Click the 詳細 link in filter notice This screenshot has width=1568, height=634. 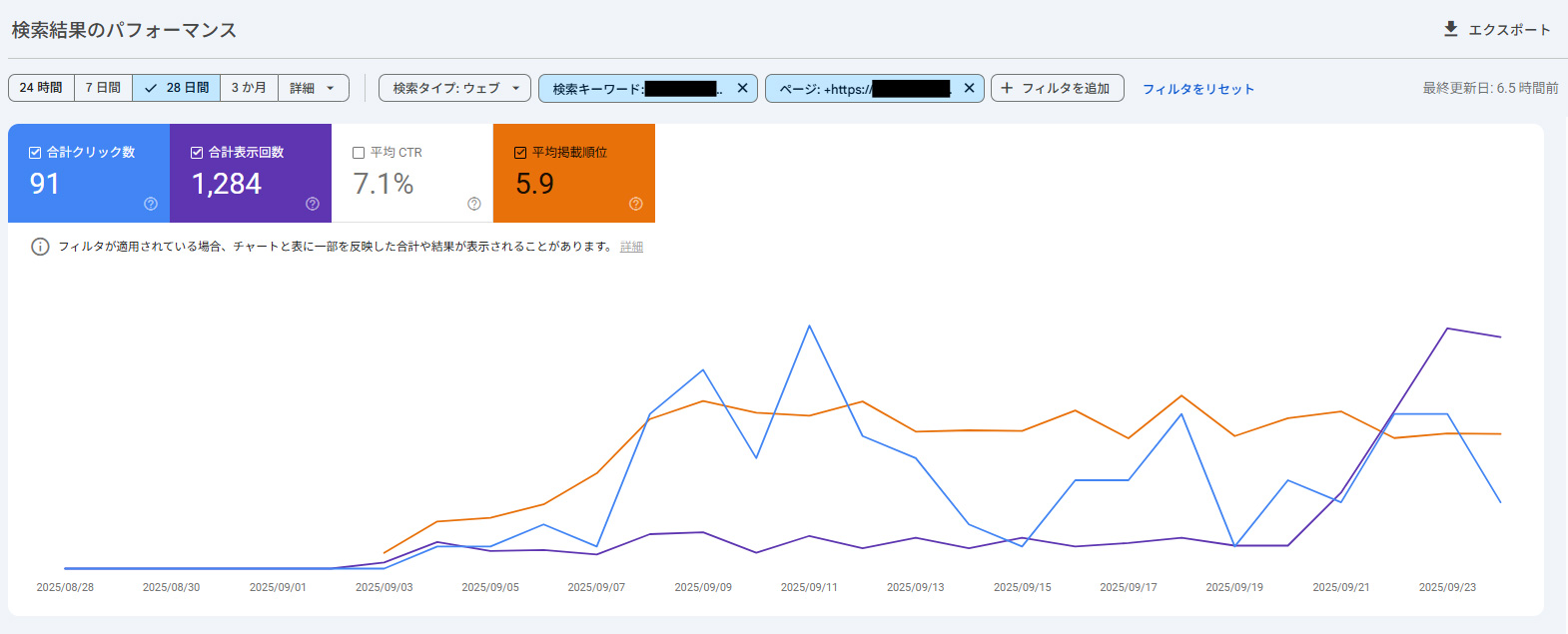click(x=631, y=247)
